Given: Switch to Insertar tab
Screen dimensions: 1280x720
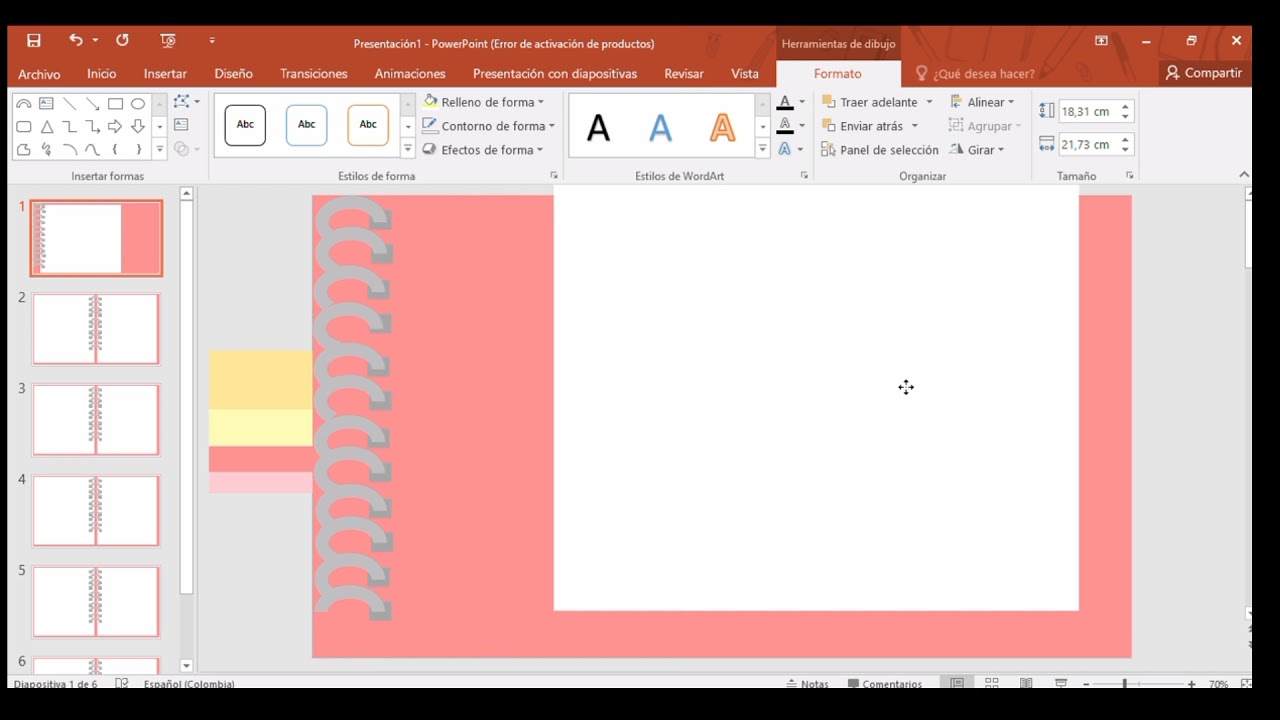Looking at the screenshot, I should pos(165,74).
